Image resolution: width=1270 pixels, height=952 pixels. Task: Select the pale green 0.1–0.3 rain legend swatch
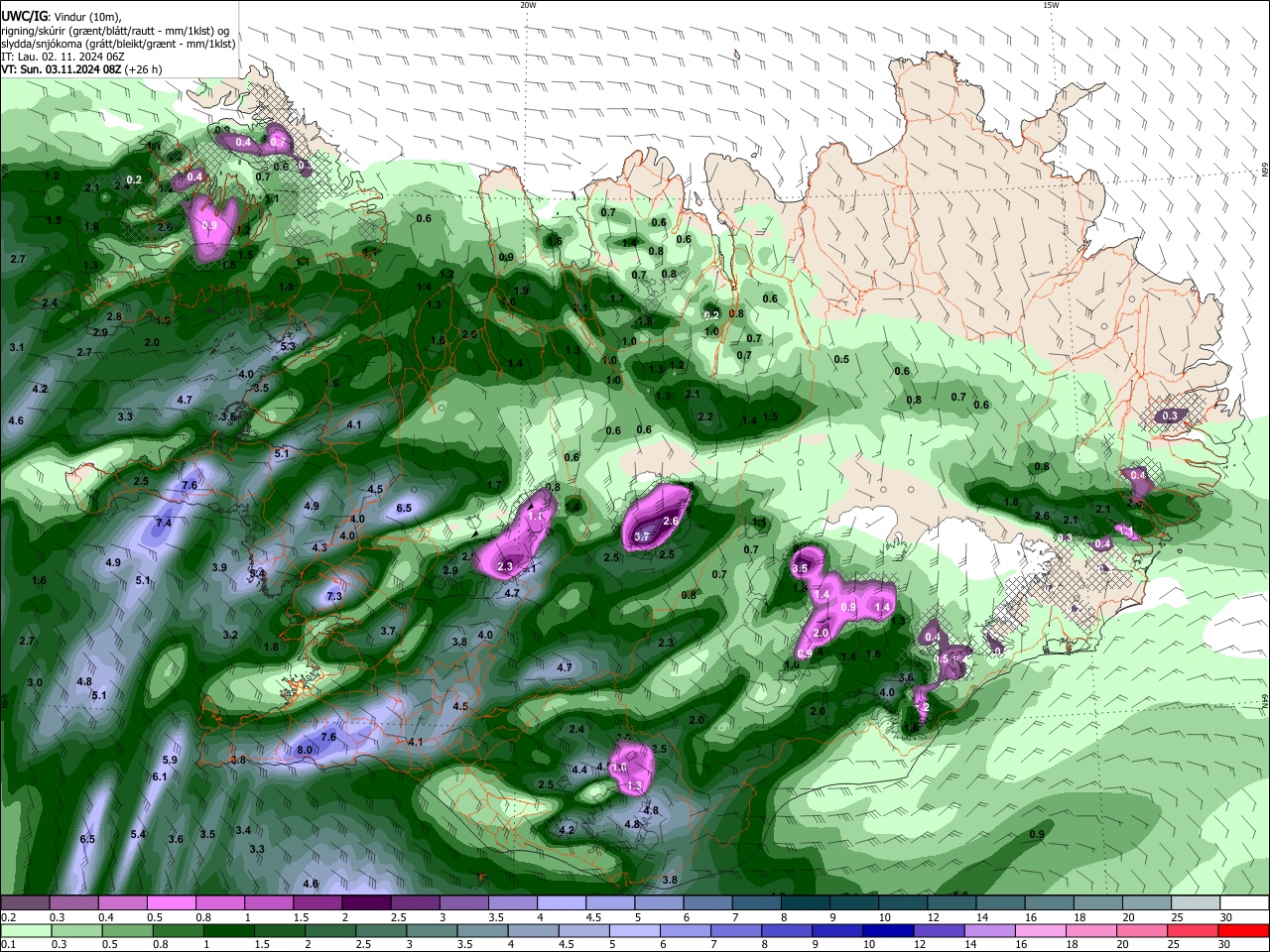click(24, 931)
